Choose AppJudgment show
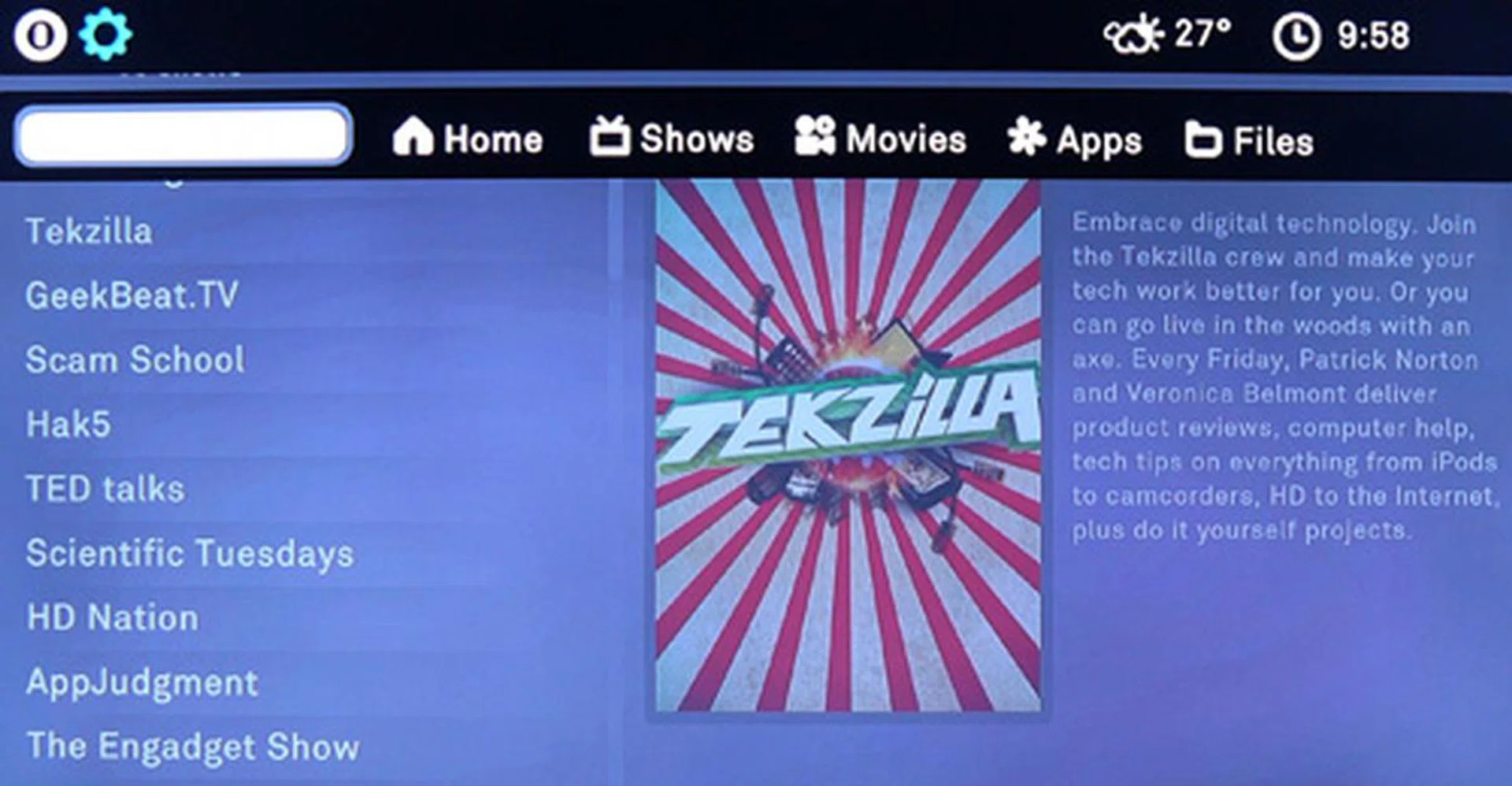 (142, 683)
